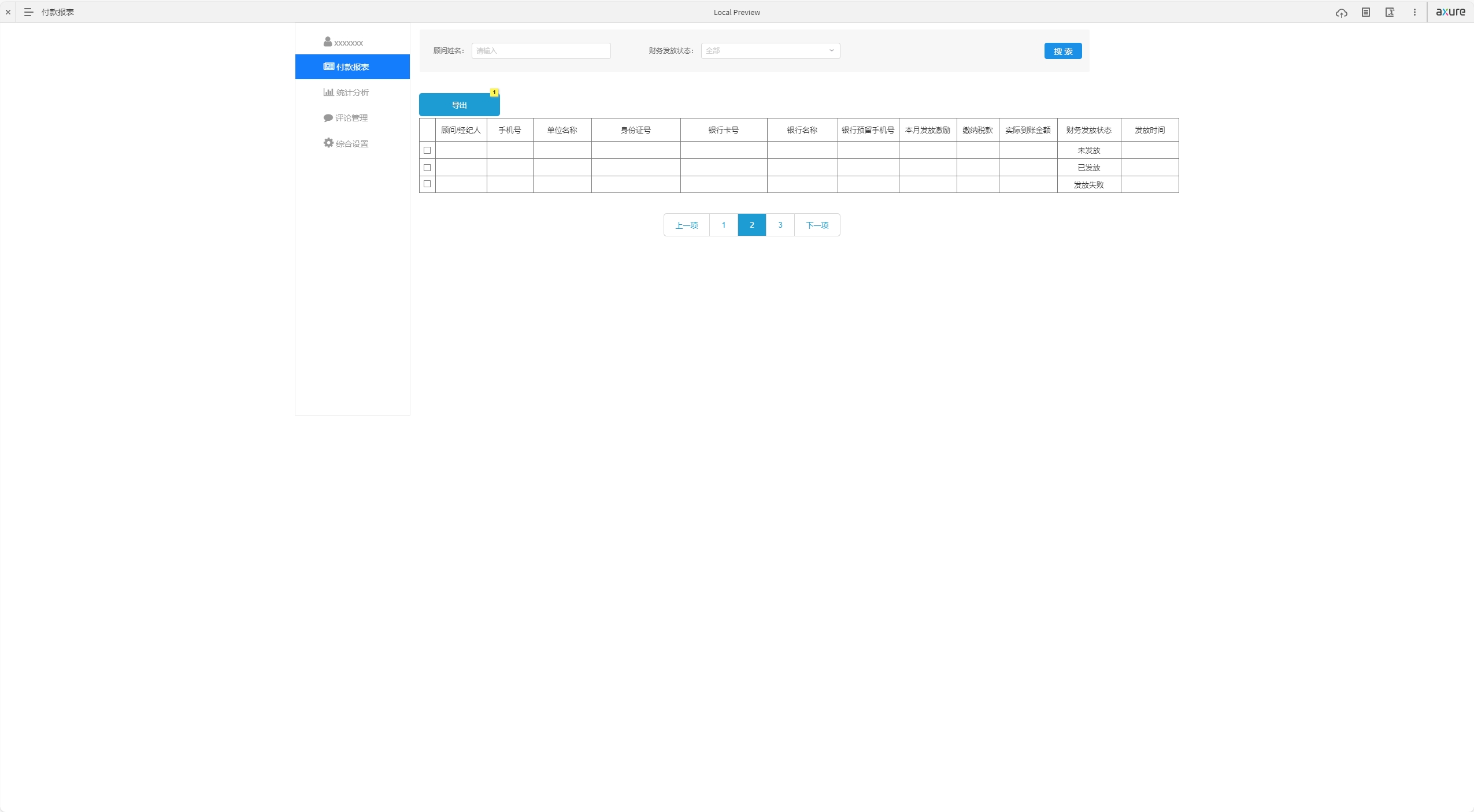Click the cloud publish icon
1474x812 pixels.
pyautogui.click(x=1341, y=12)
